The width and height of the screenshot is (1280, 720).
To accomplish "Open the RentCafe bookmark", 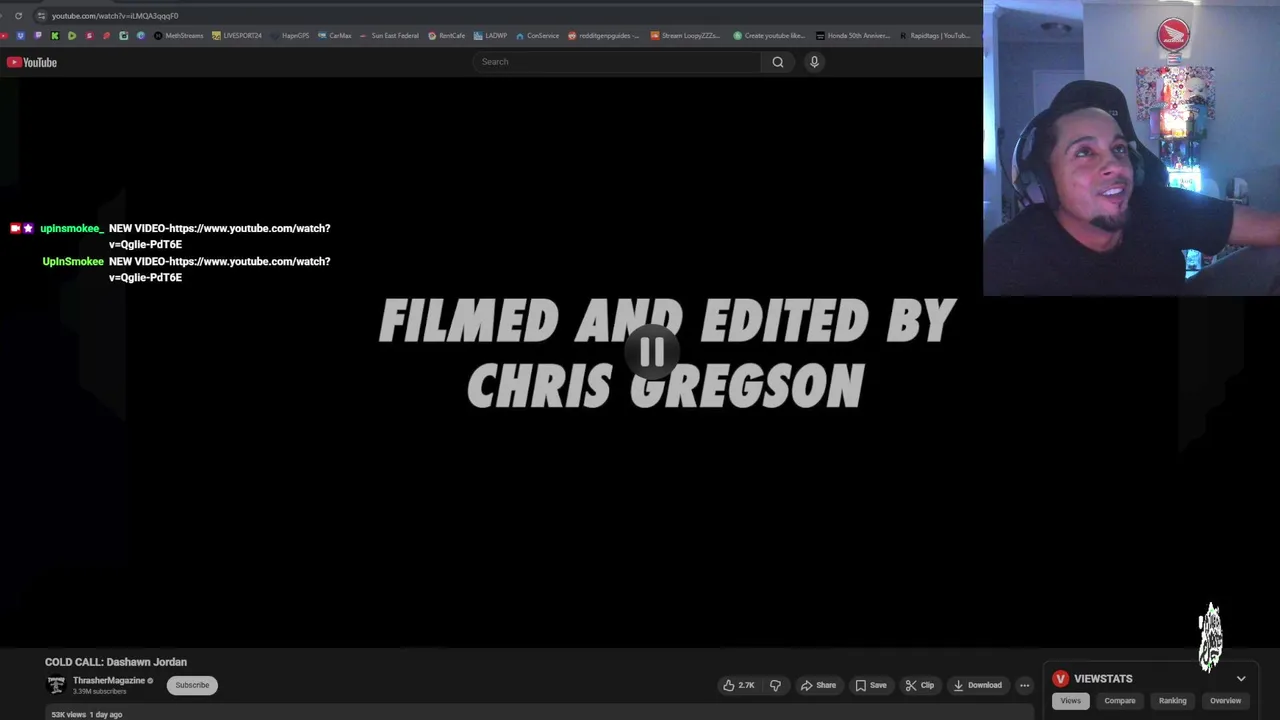I will point(446,36).
